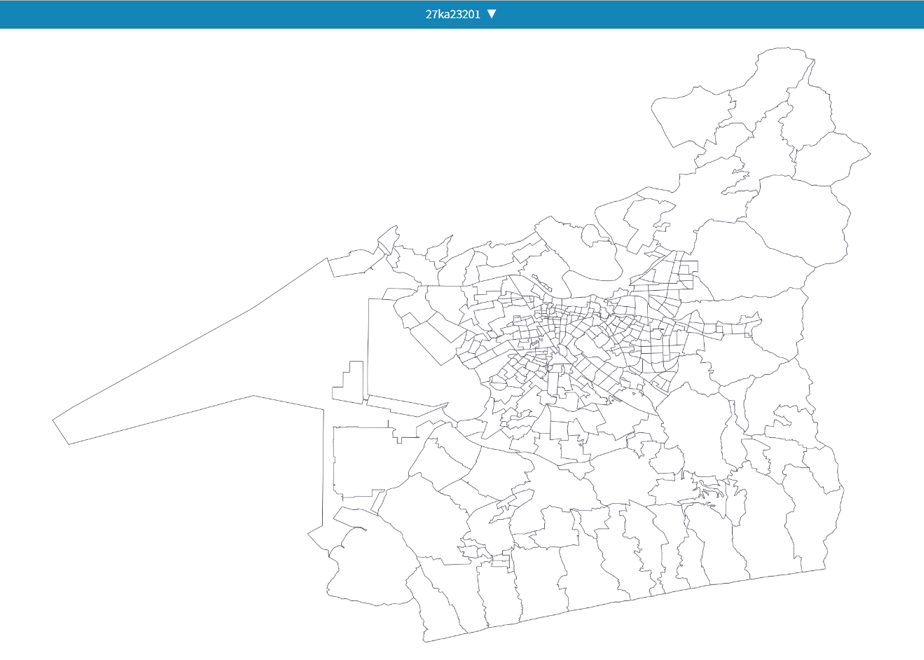924x660 pixels.
Task: Click the down-triangle arrow beside 27ka23201
Action: pos(492,14)
